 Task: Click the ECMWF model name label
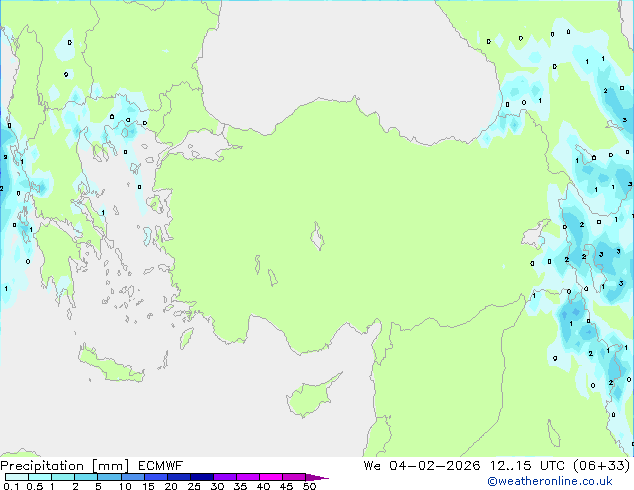click(x=160, y=466)
